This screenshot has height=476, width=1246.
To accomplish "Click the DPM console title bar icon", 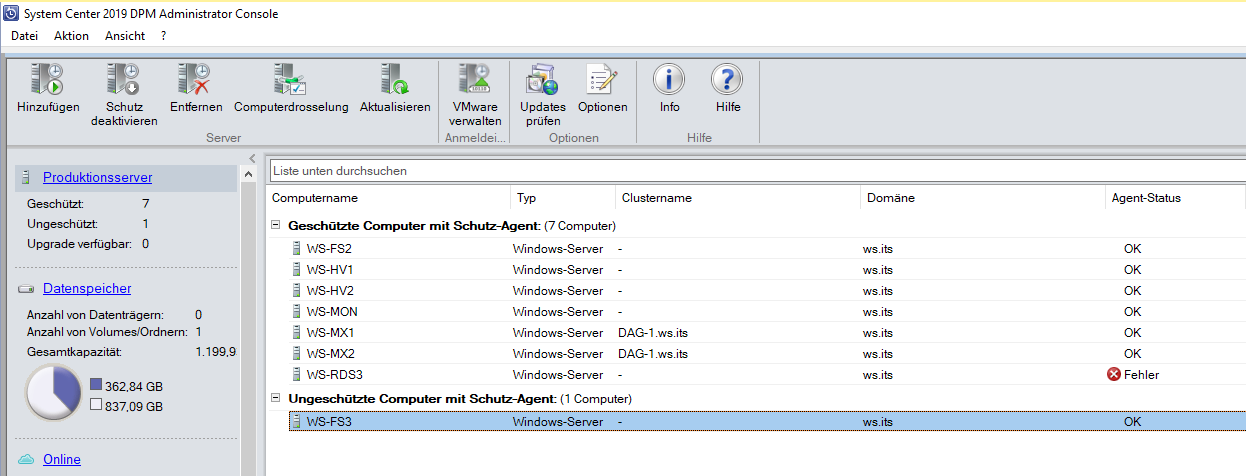I will [x=11, y=13].
